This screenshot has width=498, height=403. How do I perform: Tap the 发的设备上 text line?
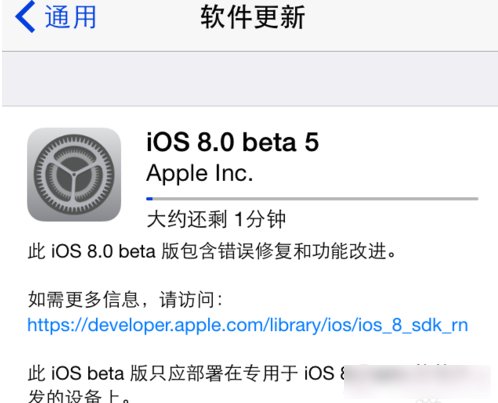click(x=79, y=396)
